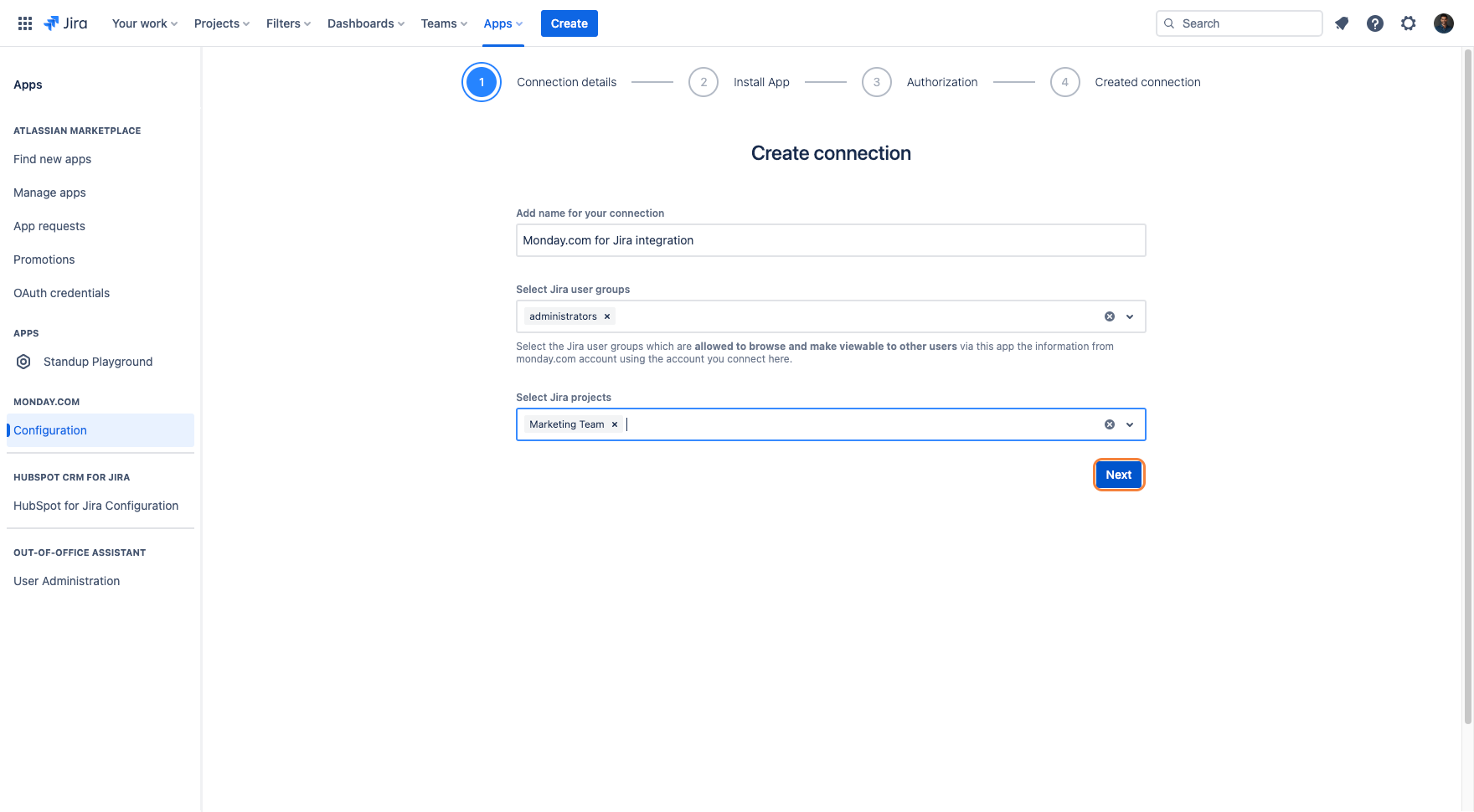Remove the administrators group tag
The height and width of the screenshot is (812, 1474).
(607, 316)
